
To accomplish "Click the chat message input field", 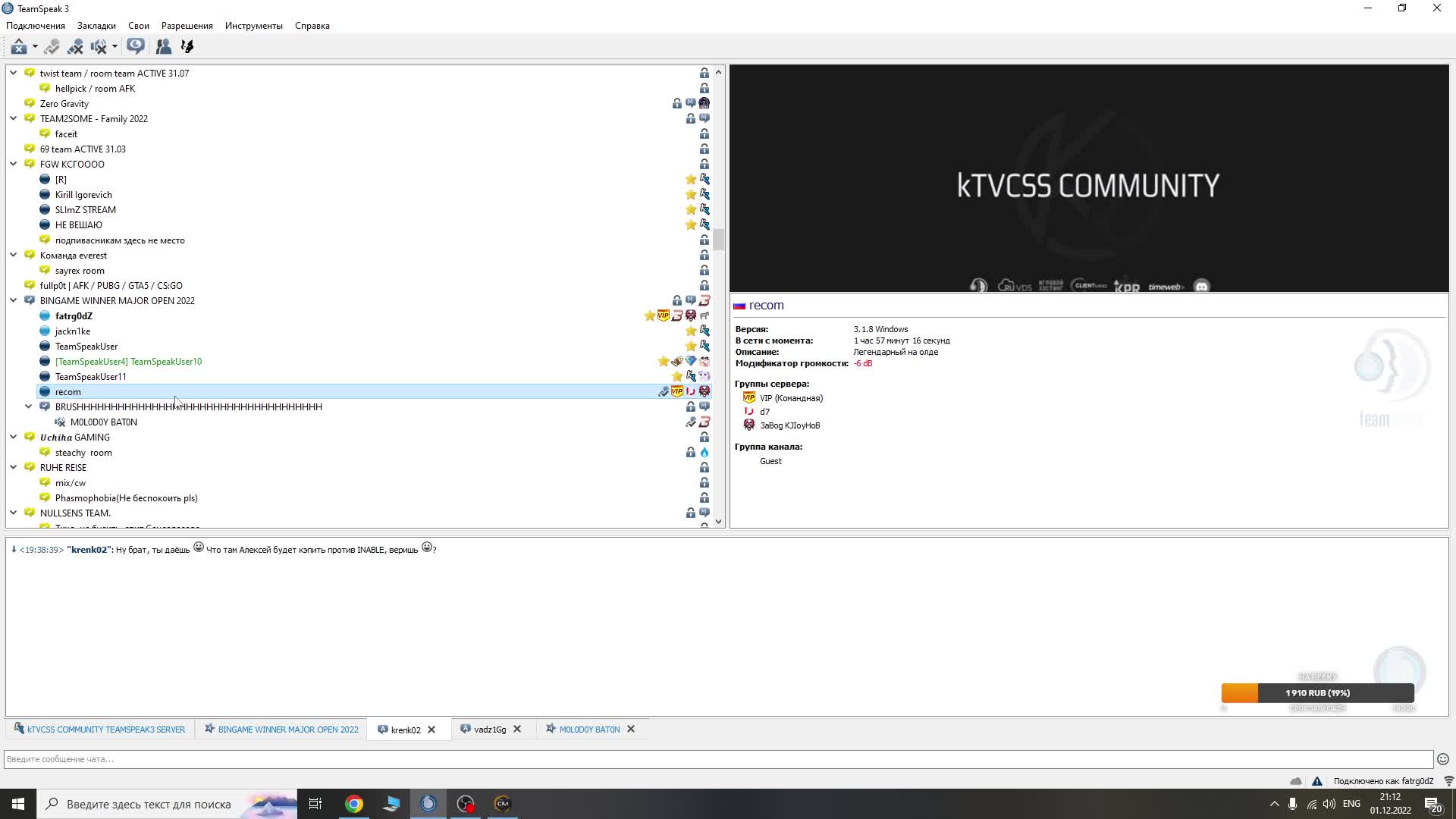I will point(718,759).
